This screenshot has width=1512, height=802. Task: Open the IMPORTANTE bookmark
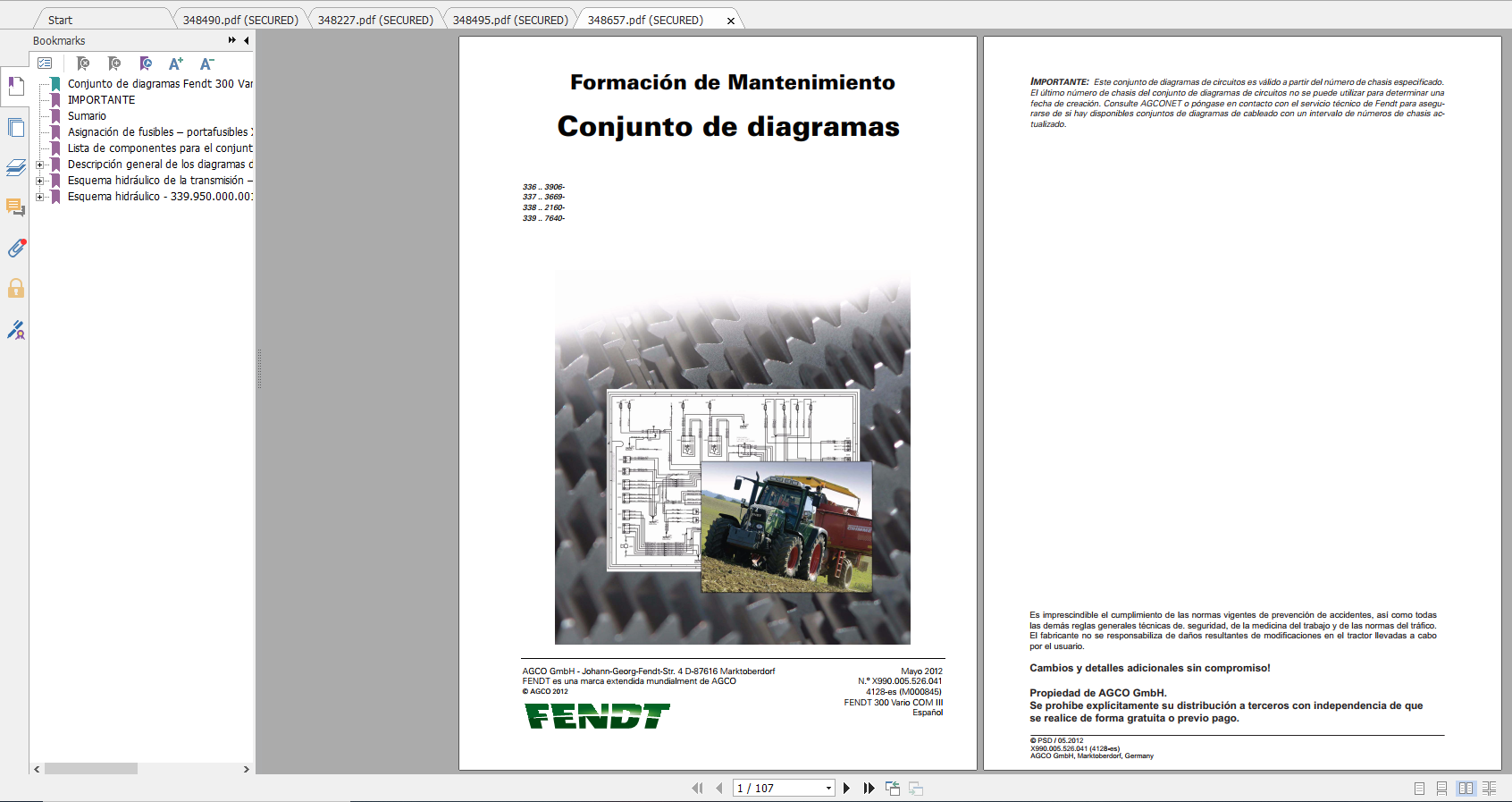(101, 100)
